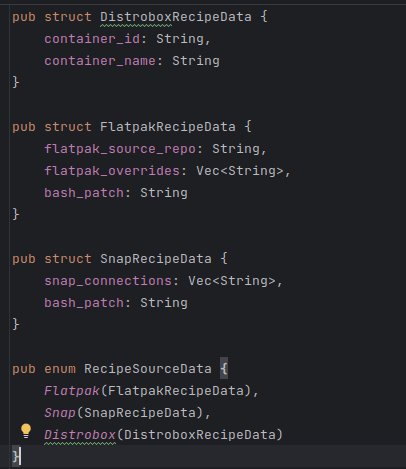Click highlighted opening brace of RecipeSourceData

coord(224,369)
